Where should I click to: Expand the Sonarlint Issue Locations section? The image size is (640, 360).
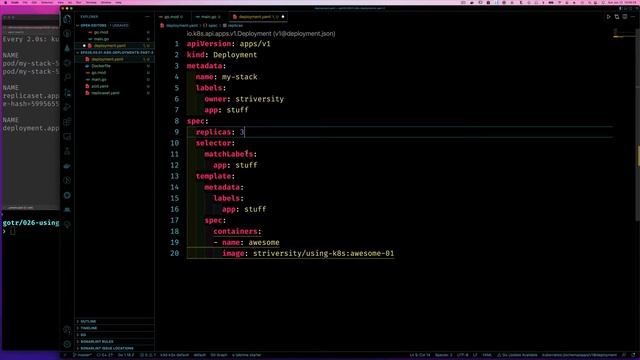pos(115,348)
